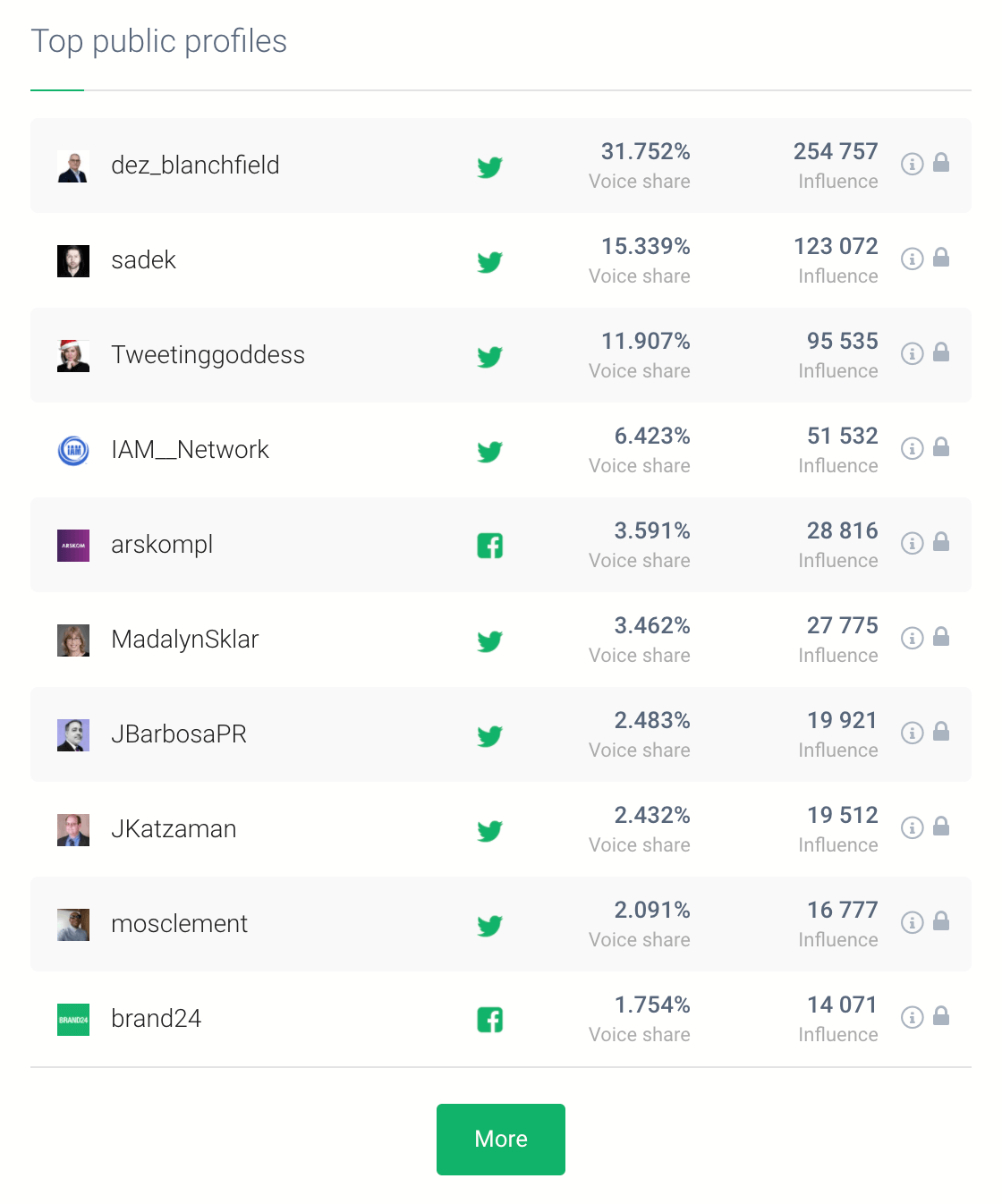The width and height of the screenshot is (1002, 1204).
Task: Click the Twitter icon for JKatzaman
Action: point(489,831)
